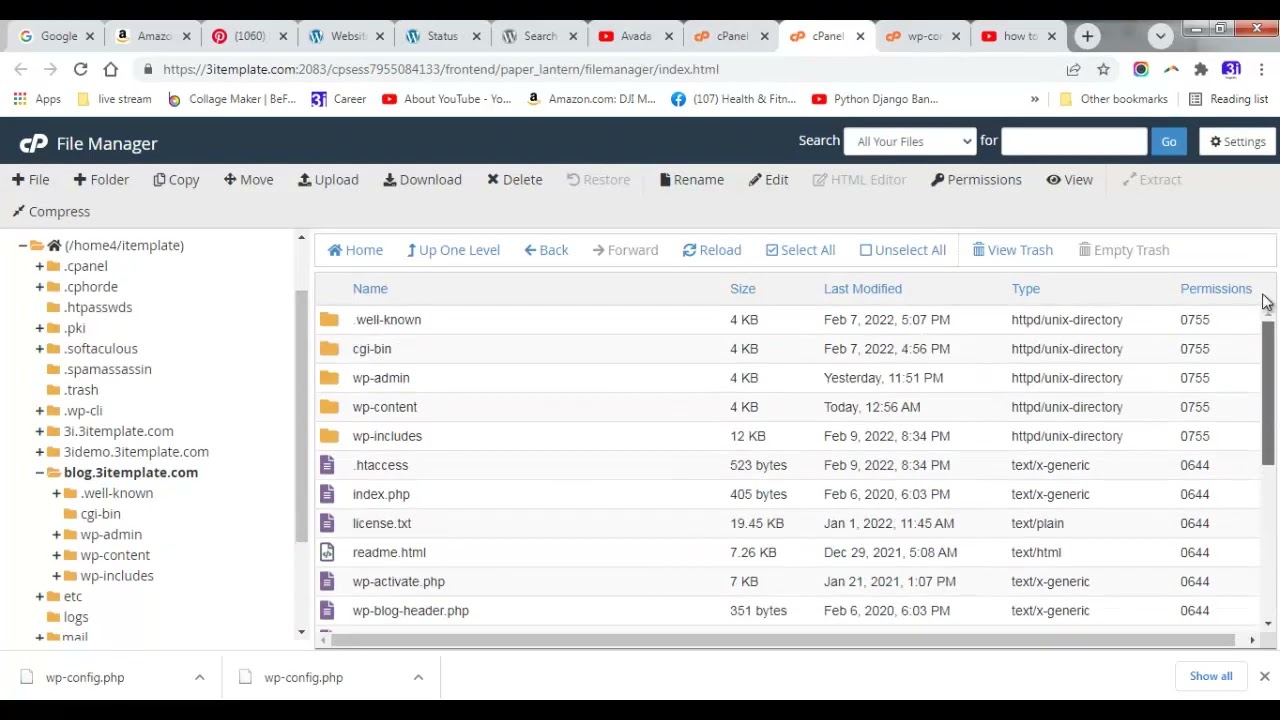Expand the .pki tree folder
This screenshot has width=1280, height=720.
[x=39, y=328]
